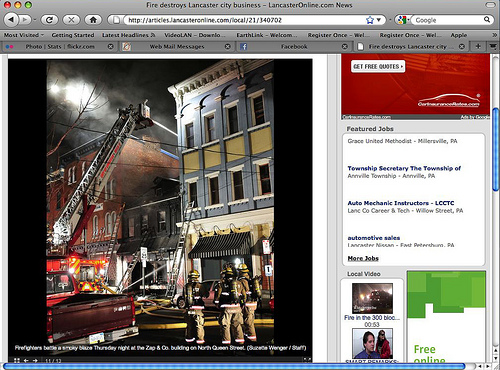Go back with the browser Back arrow
Viewport: 500px width, 370px height.
(12, 20)
